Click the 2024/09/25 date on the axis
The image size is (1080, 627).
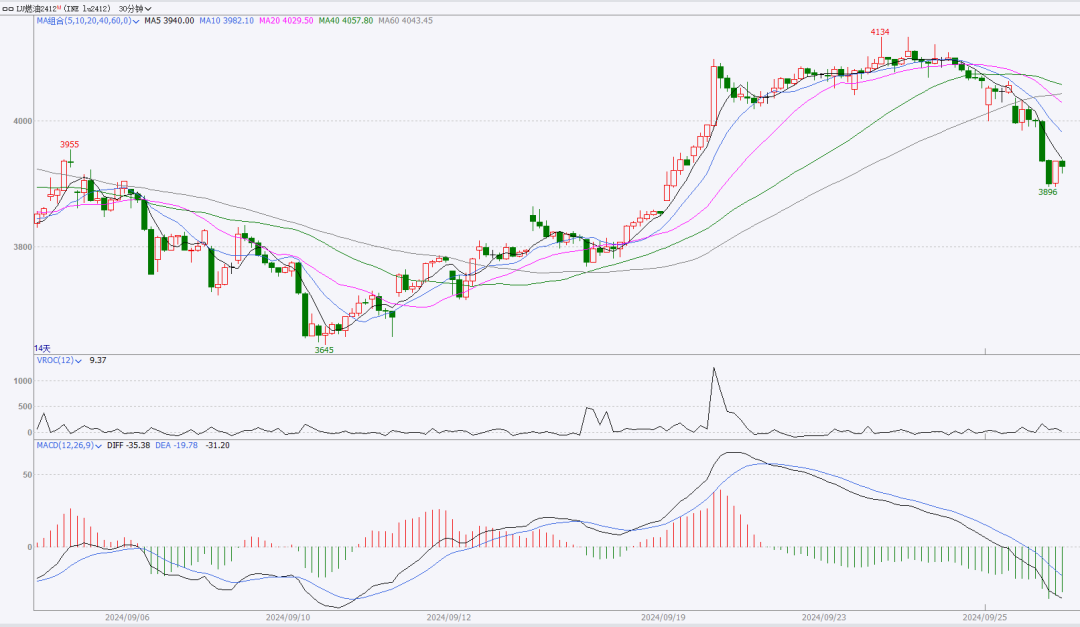pos(984,617)
